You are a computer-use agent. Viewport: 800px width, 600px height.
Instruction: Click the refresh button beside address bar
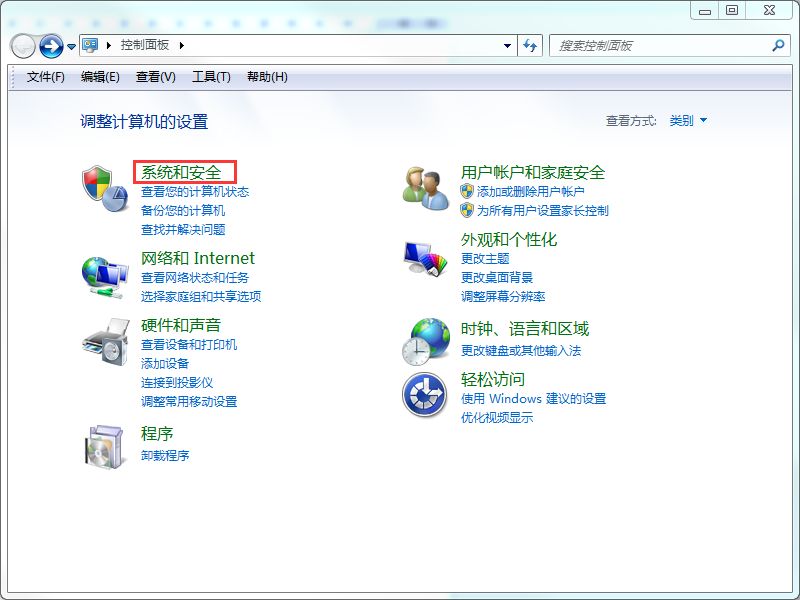pos(530,46)
